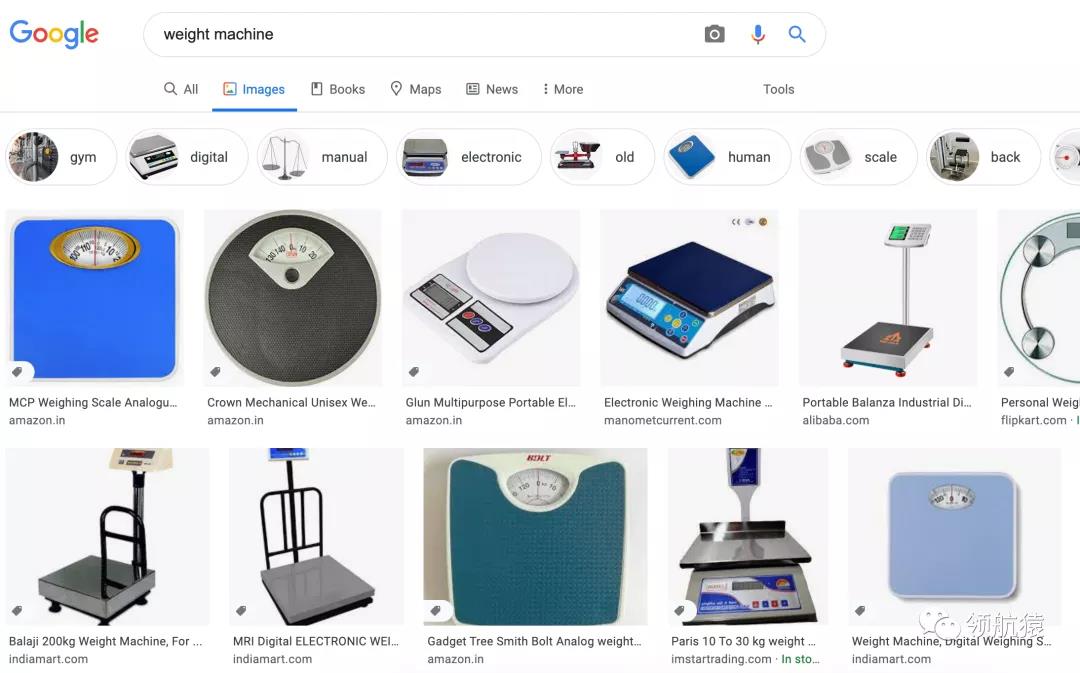The image size is (1080, 673).
Task: Click the product tag icon on MCP scale image
Action: (x=17, y=372)
